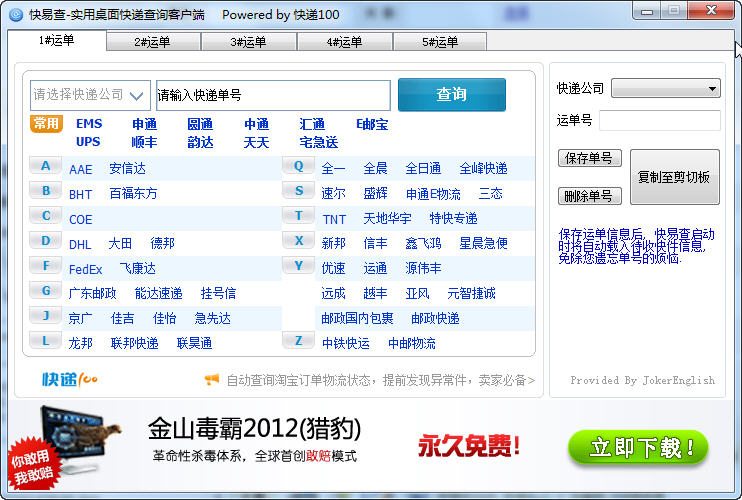Expand the 快递公司 combo box on right panel

[665, 88]
